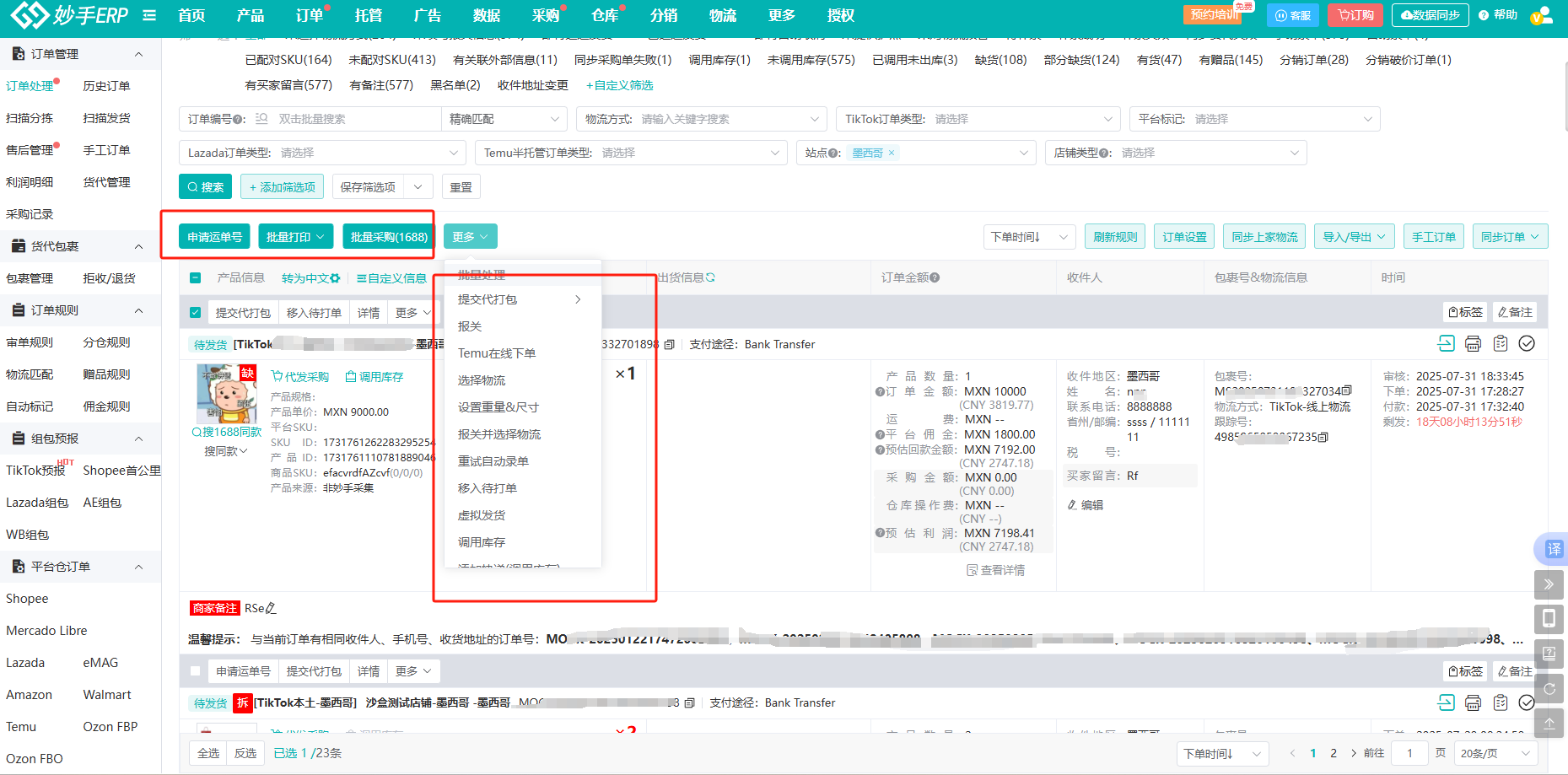Click the first order's print icon
Viewport: 1568px width, 775px height.
pyautogui.click(x=1473, y=343)
